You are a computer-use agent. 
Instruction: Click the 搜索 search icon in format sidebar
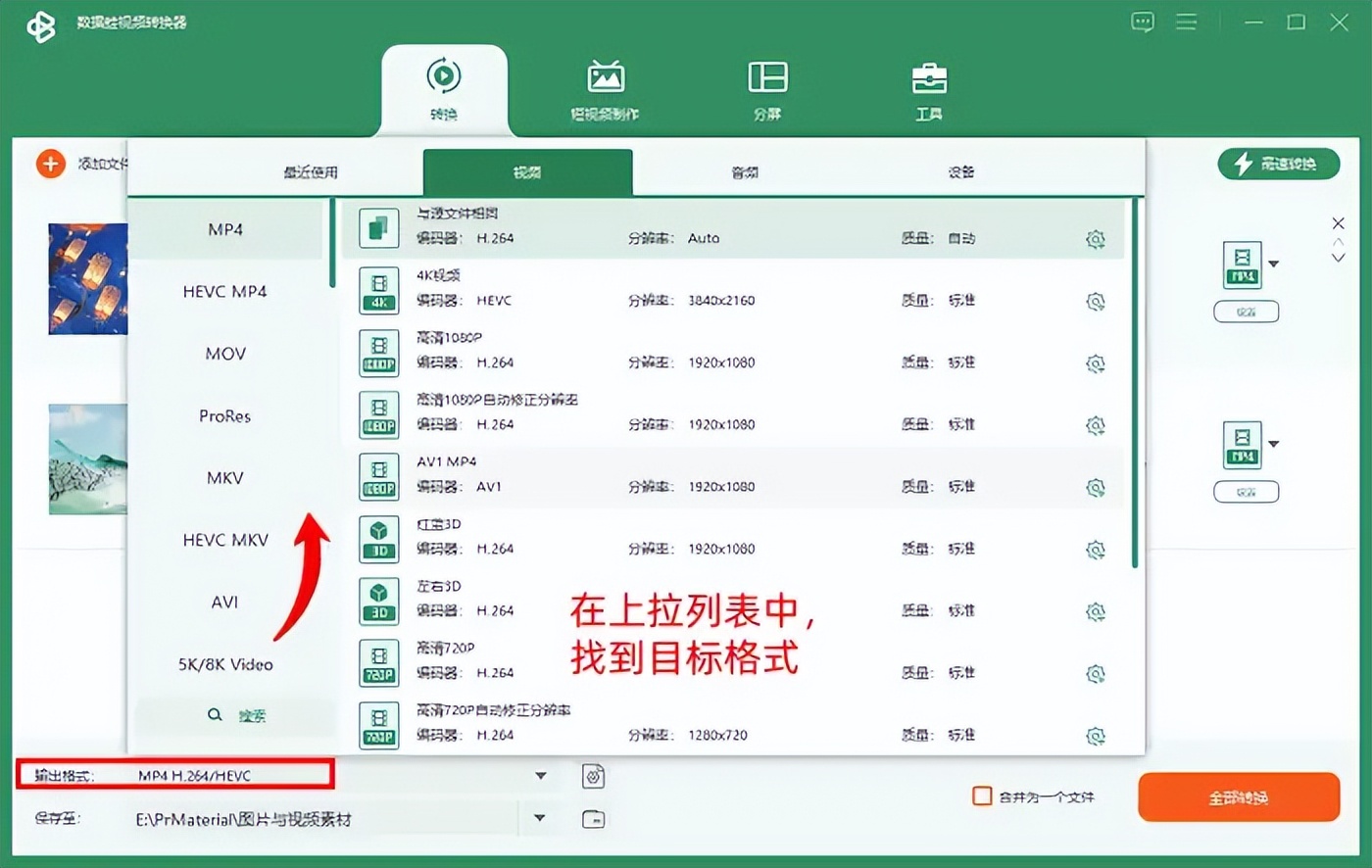click(x=216, y=715)
